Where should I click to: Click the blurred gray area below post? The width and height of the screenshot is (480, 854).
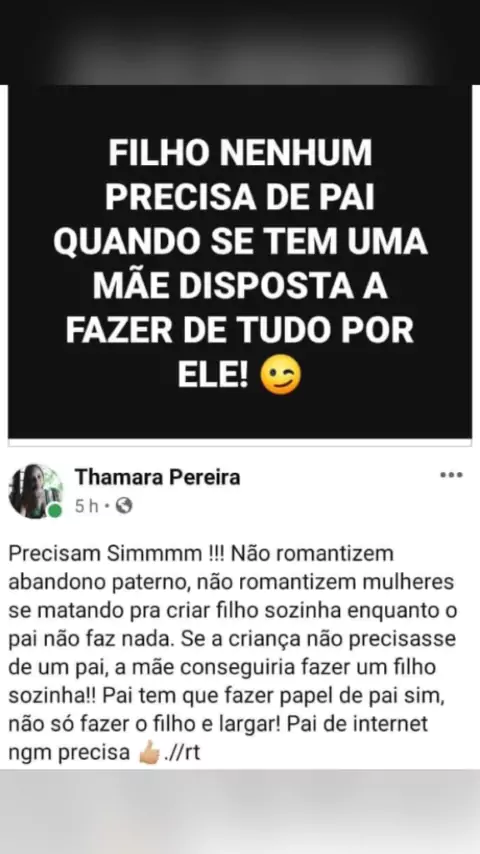click(240, 812)
